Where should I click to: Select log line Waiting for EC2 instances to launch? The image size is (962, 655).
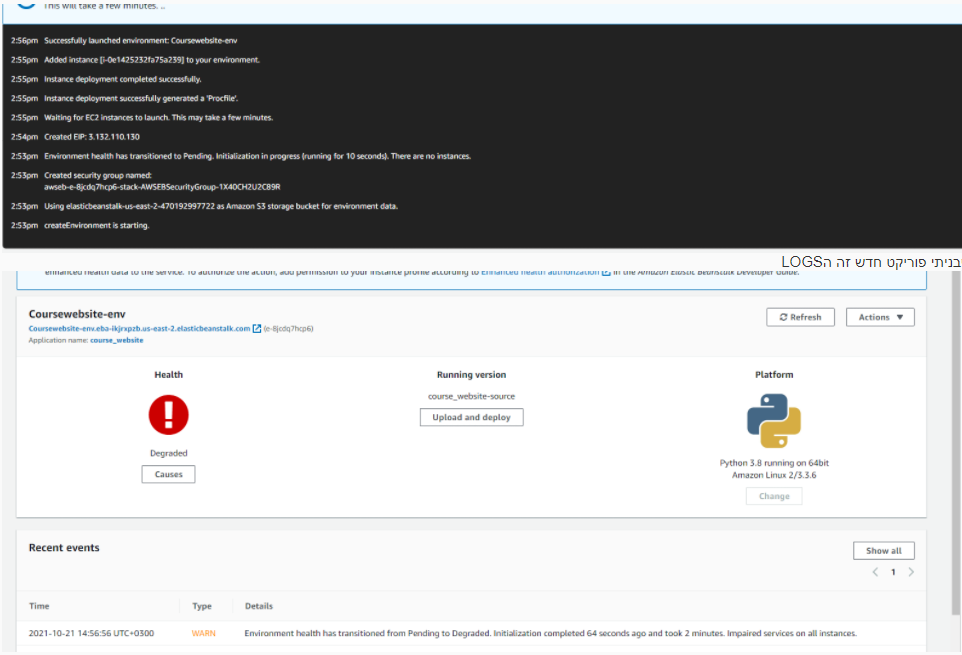pyautogui.click(x=158, y=118)
